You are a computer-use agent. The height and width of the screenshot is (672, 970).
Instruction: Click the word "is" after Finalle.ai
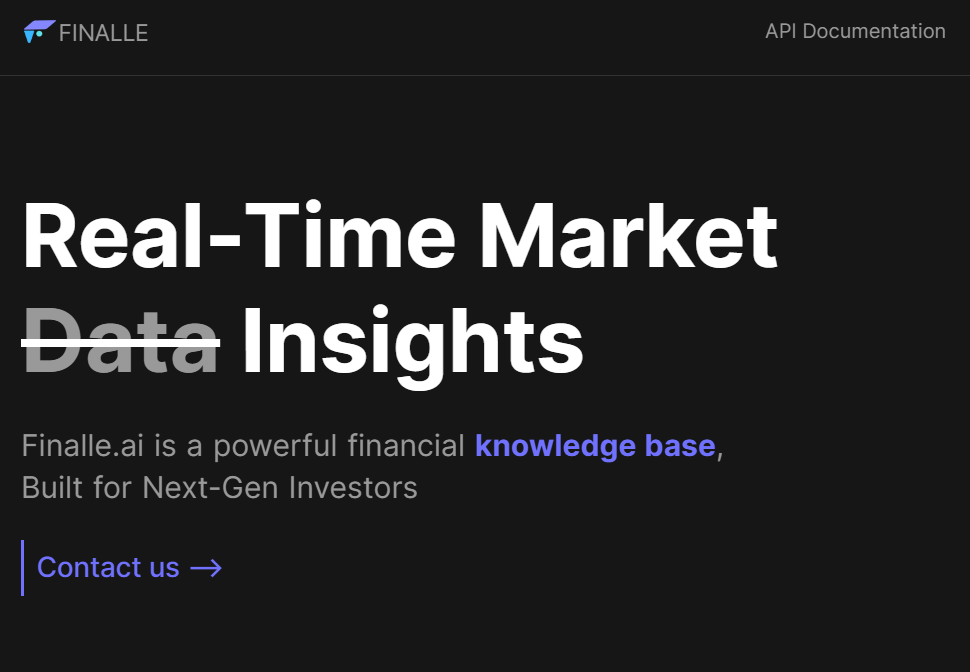pos(164,446)
